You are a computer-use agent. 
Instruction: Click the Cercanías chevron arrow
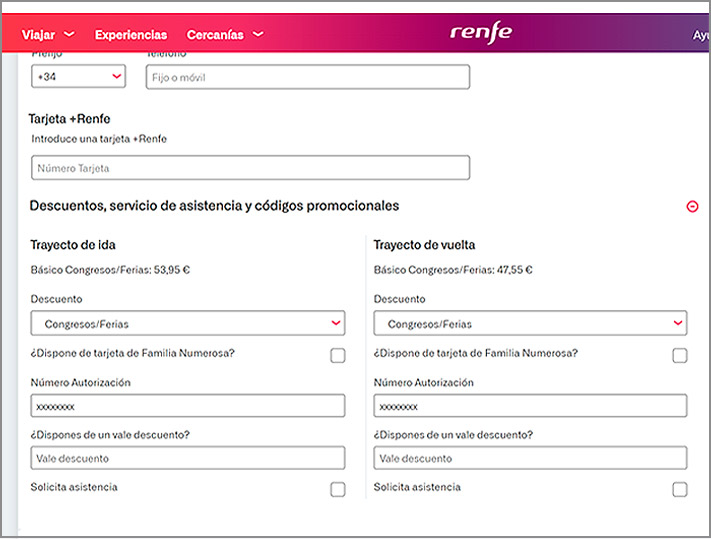click(x=258, y=34)
